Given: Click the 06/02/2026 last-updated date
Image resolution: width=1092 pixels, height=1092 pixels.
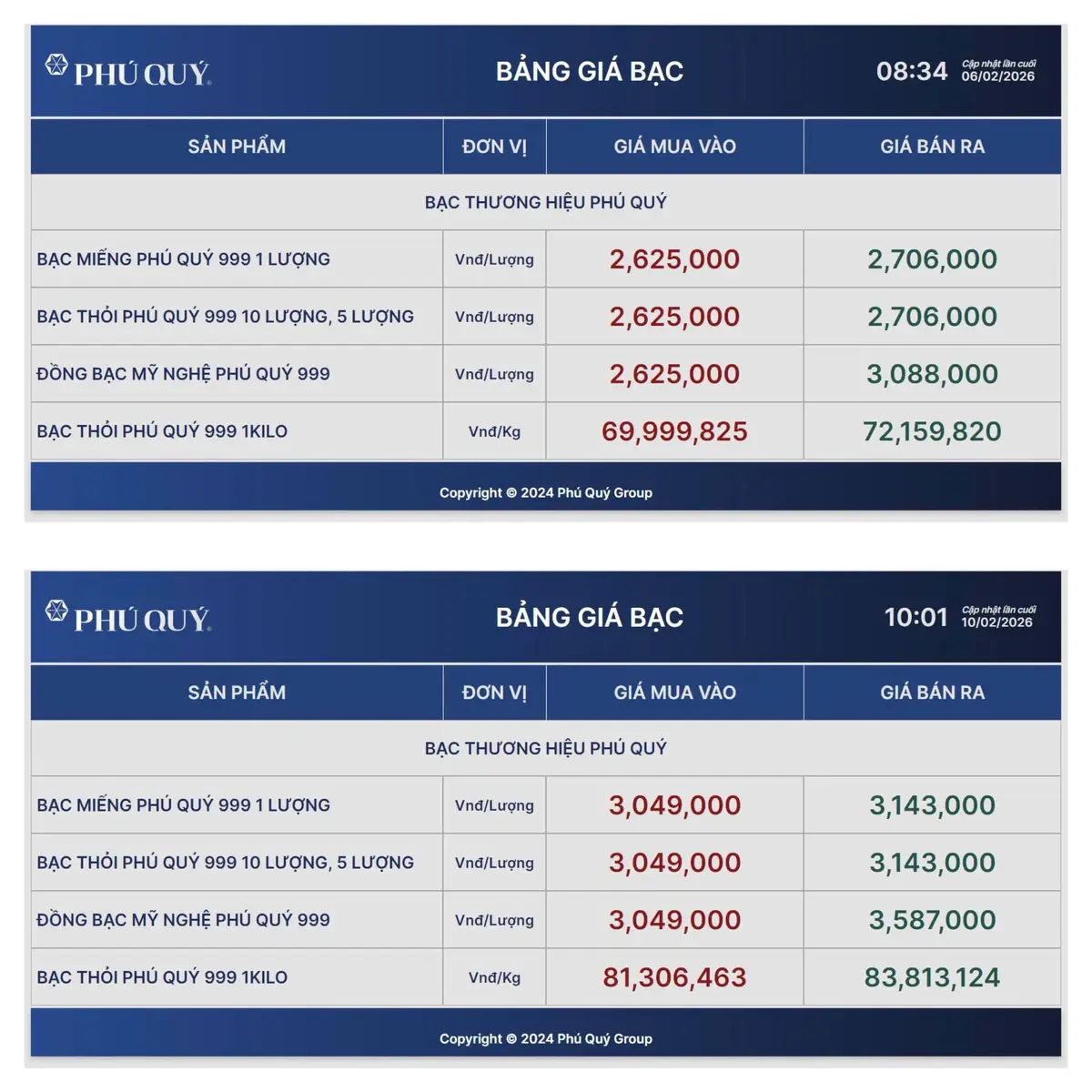Looking at the screenshot, I should [998, 76].
